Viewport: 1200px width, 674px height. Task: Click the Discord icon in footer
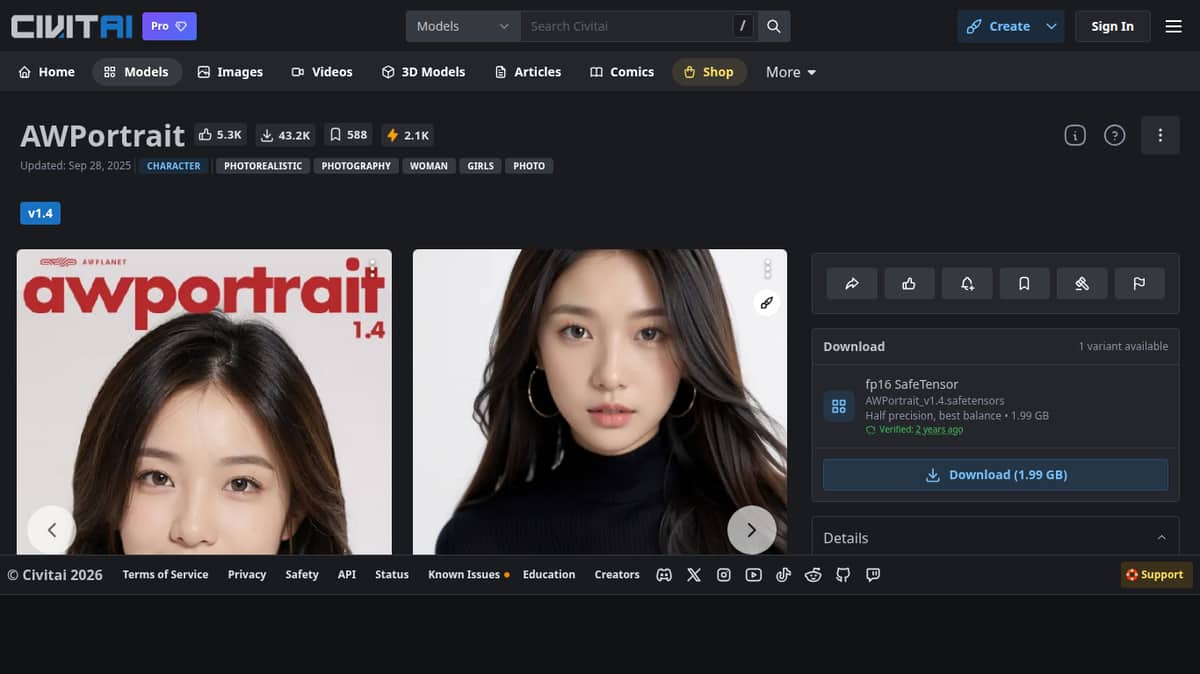(x=664, y=575)
